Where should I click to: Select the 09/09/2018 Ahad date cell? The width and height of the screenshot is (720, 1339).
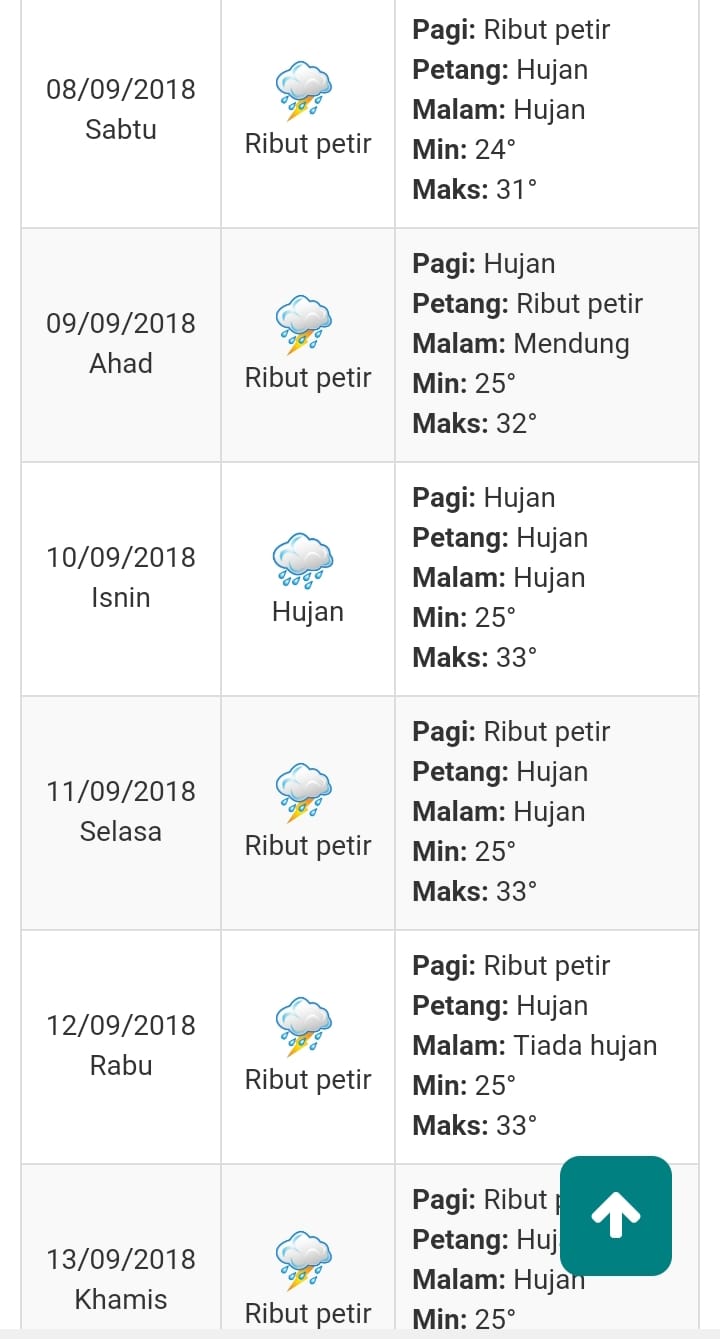121,344
